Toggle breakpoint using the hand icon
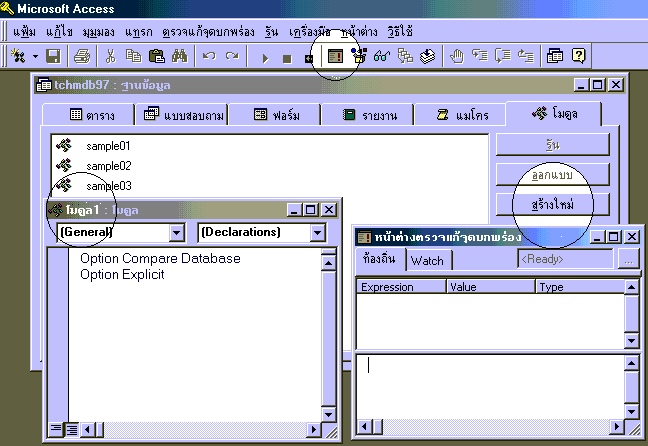 pyautogui.click(x=456, y=57)
